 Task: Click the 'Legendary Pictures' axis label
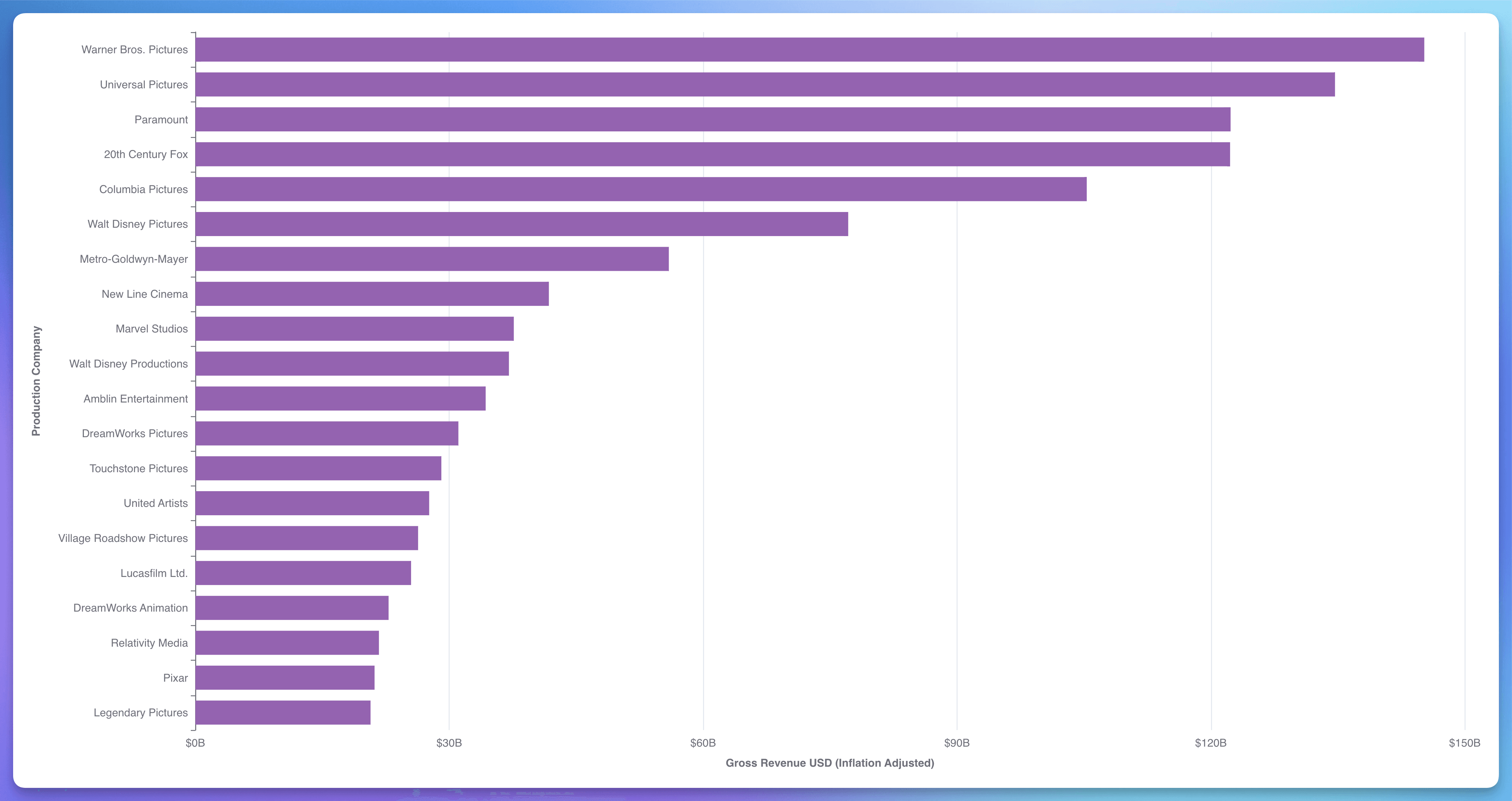click(x=141, y=713)
